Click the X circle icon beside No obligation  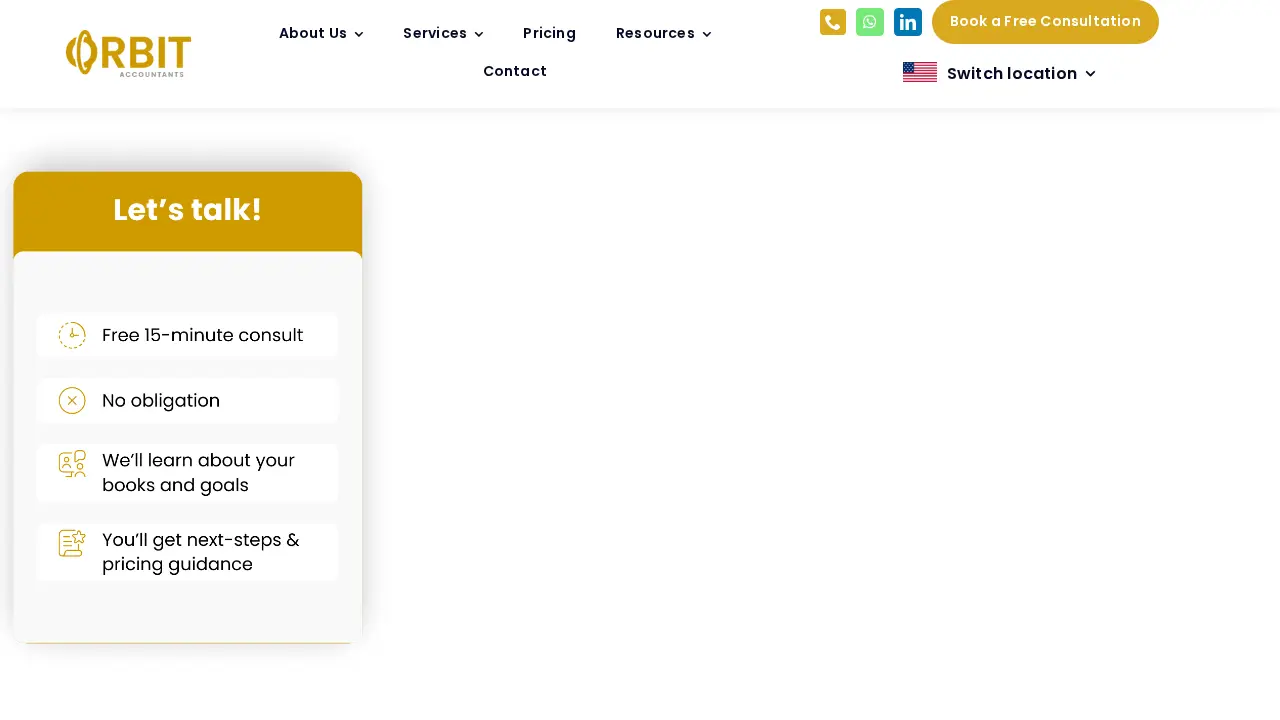[72, 401]
